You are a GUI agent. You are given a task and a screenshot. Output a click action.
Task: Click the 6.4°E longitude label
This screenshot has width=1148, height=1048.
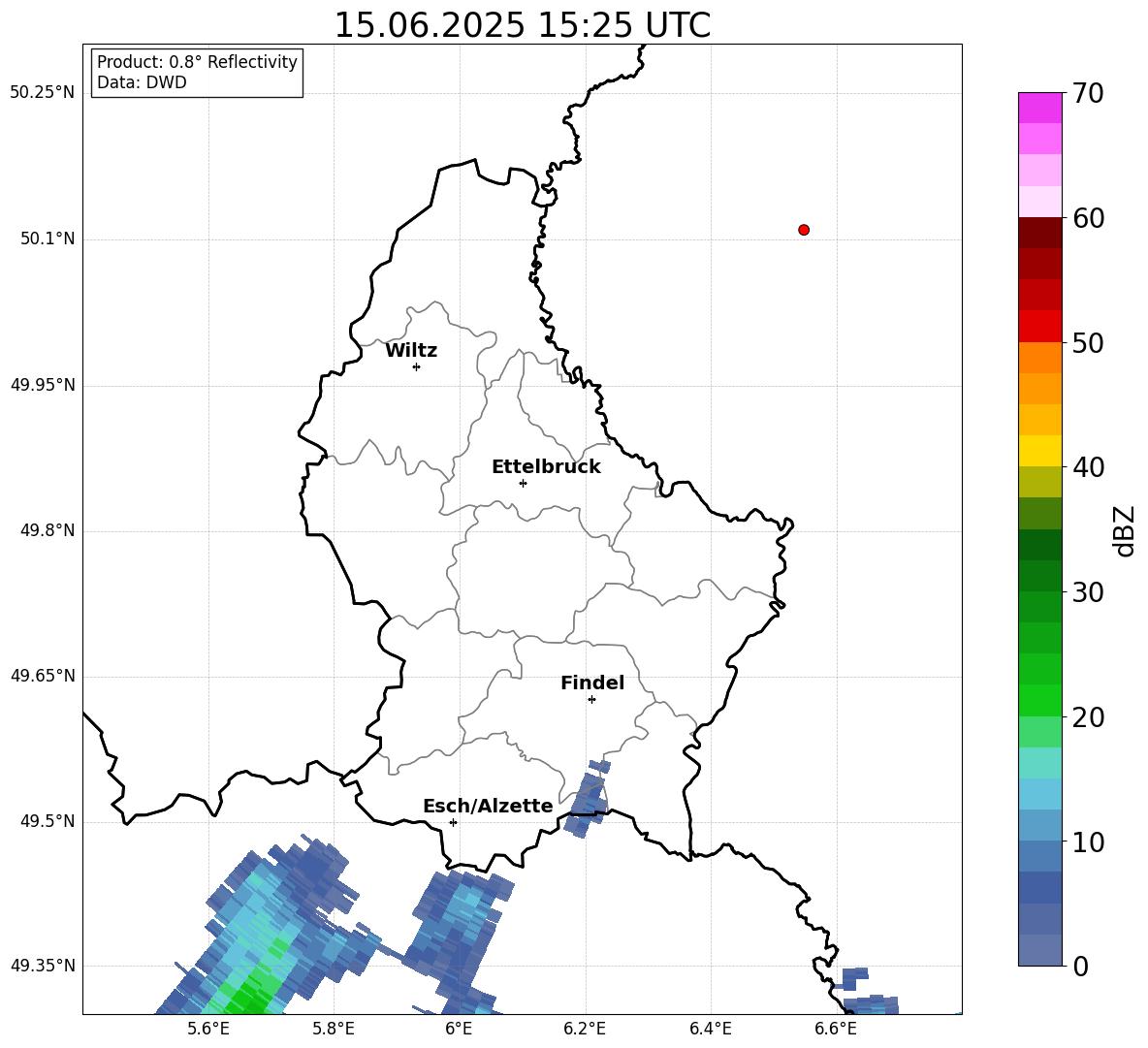710,1029
